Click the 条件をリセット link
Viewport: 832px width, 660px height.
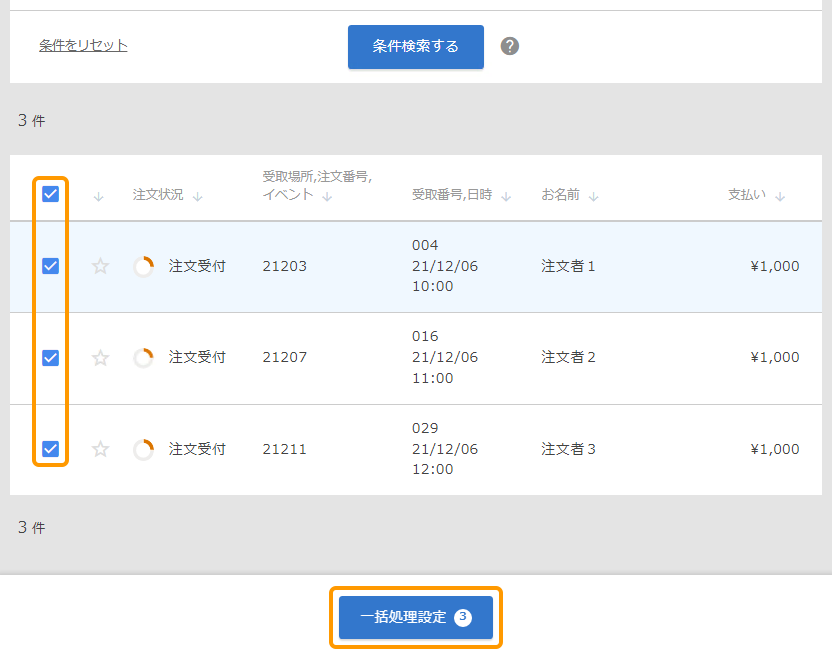[83, 45]
